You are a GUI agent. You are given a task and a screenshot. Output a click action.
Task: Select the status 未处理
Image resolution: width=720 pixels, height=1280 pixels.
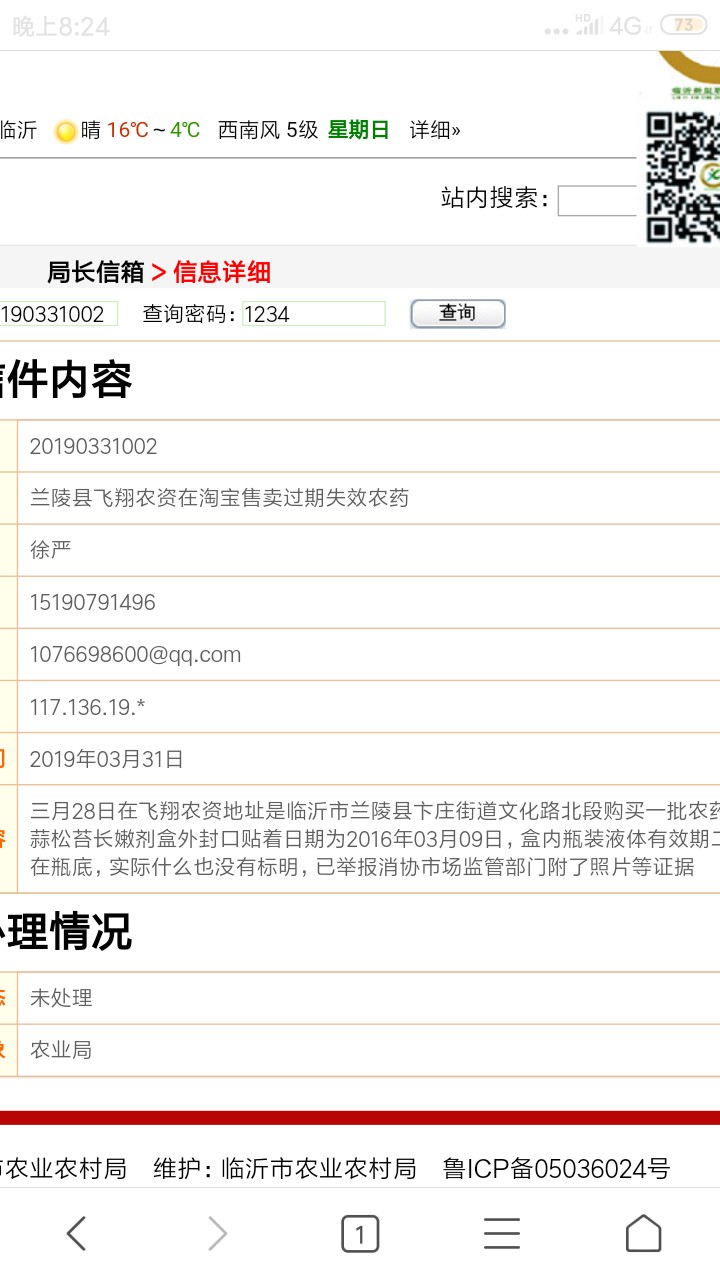pos(61,998)
